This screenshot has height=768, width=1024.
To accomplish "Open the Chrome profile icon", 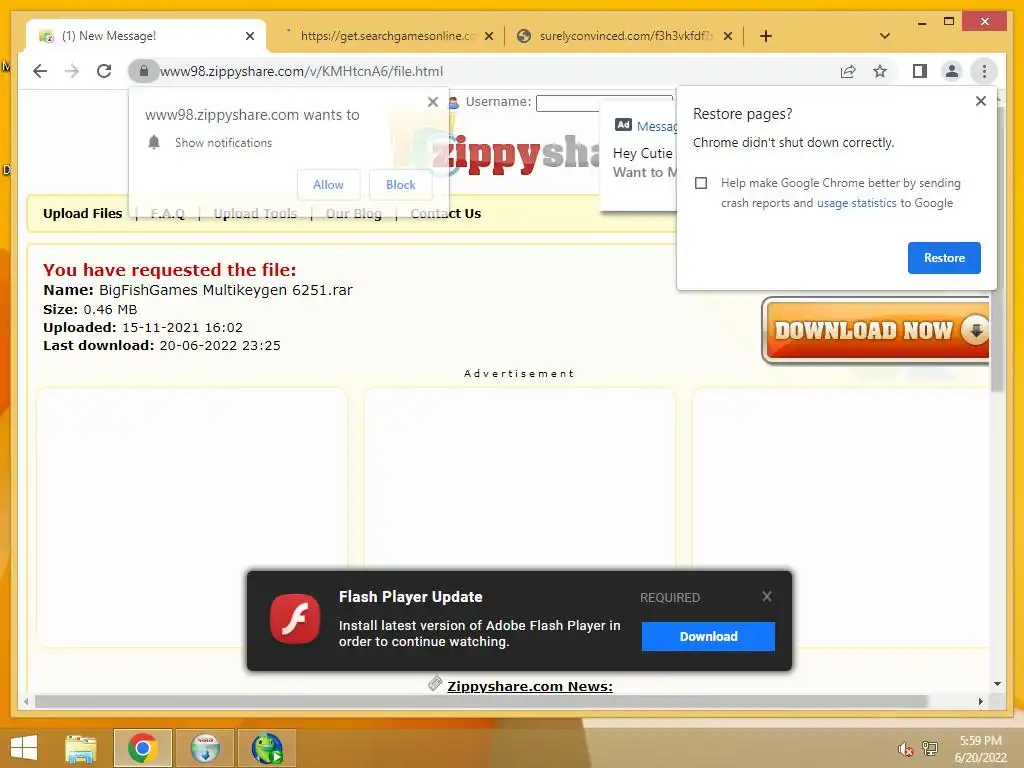I will click(x=952, y=71).
